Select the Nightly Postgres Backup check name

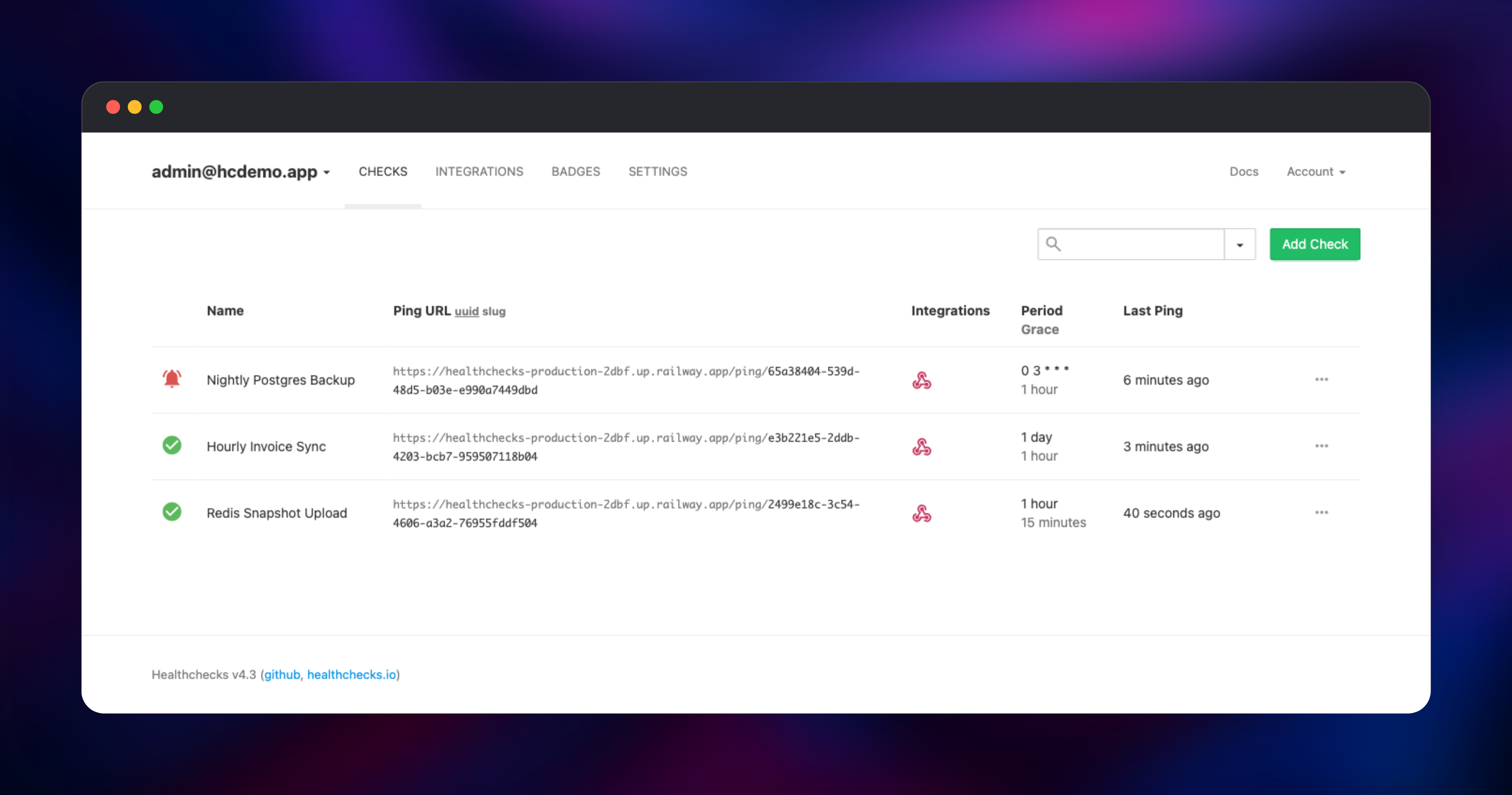click(x=281, y=380)
